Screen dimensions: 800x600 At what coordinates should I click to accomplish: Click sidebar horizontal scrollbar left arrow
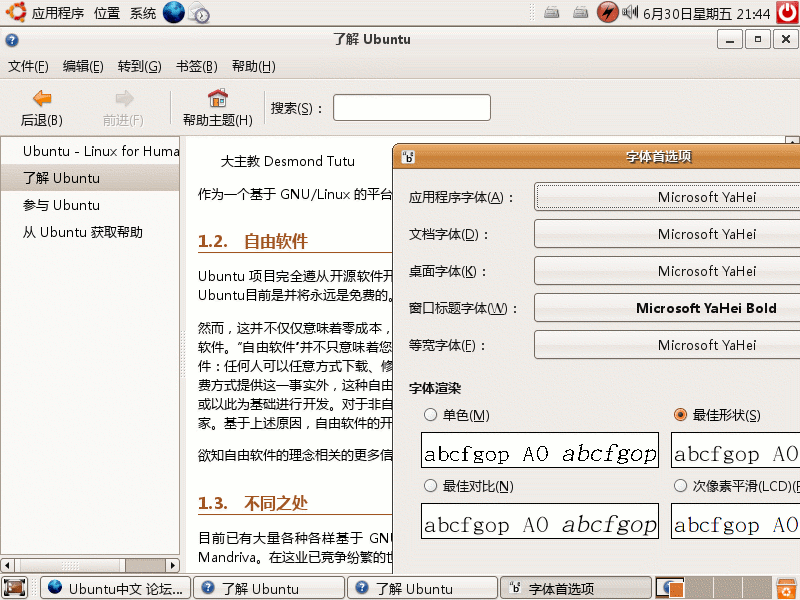(x=7, y=565)
